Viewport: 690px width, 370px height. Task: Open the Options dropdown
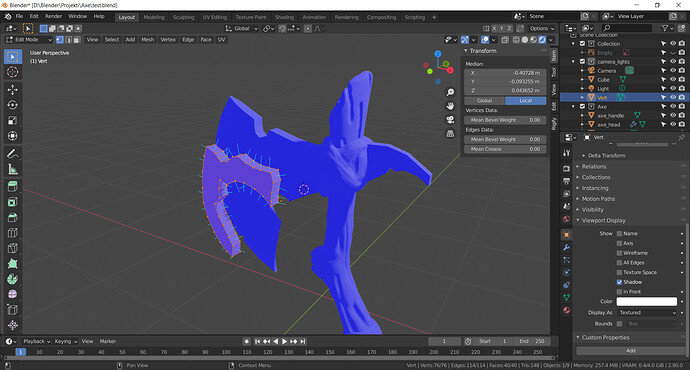pos(542,29)
